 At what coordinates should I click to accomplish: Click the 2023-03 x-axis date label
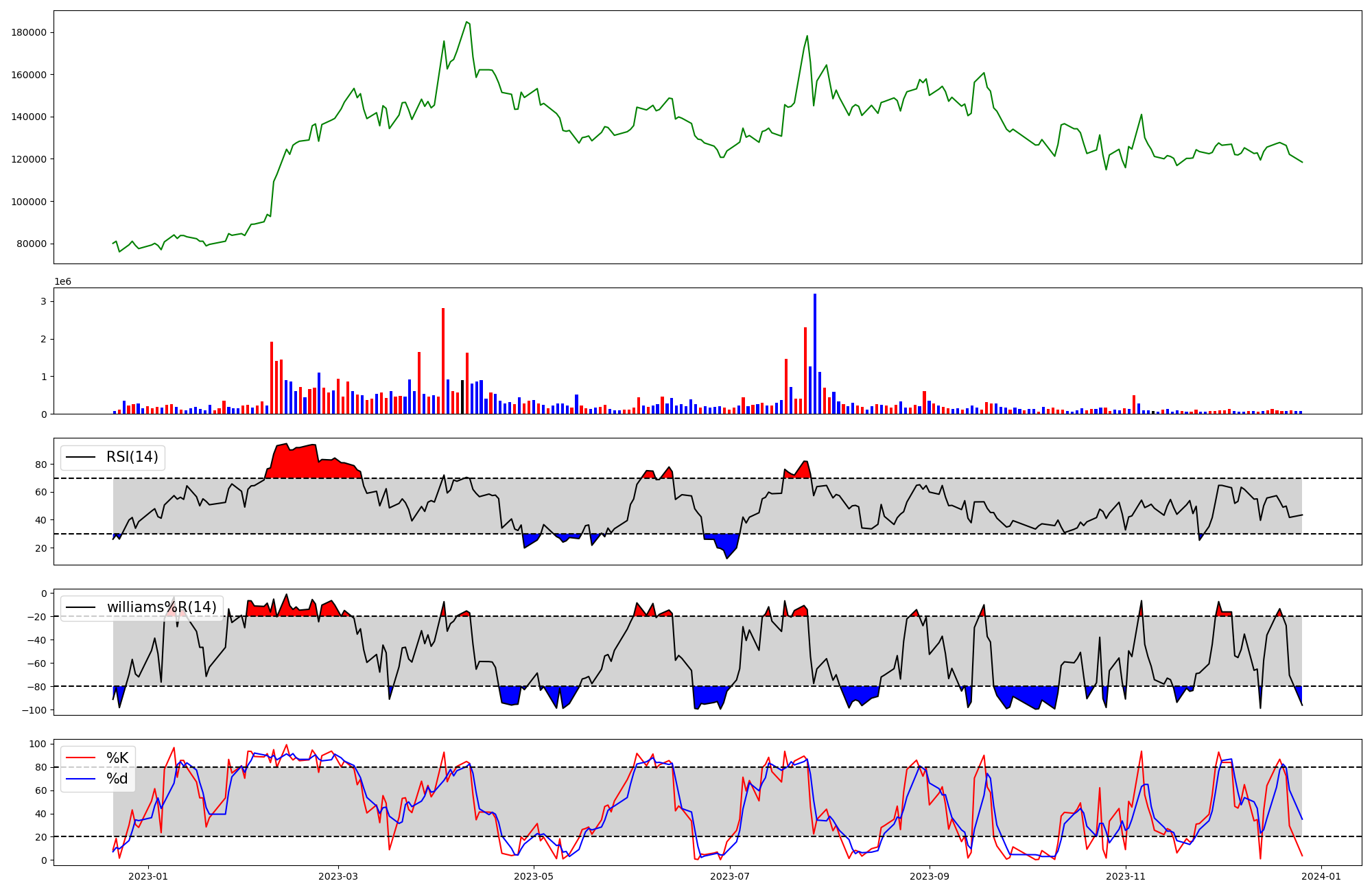338,876
